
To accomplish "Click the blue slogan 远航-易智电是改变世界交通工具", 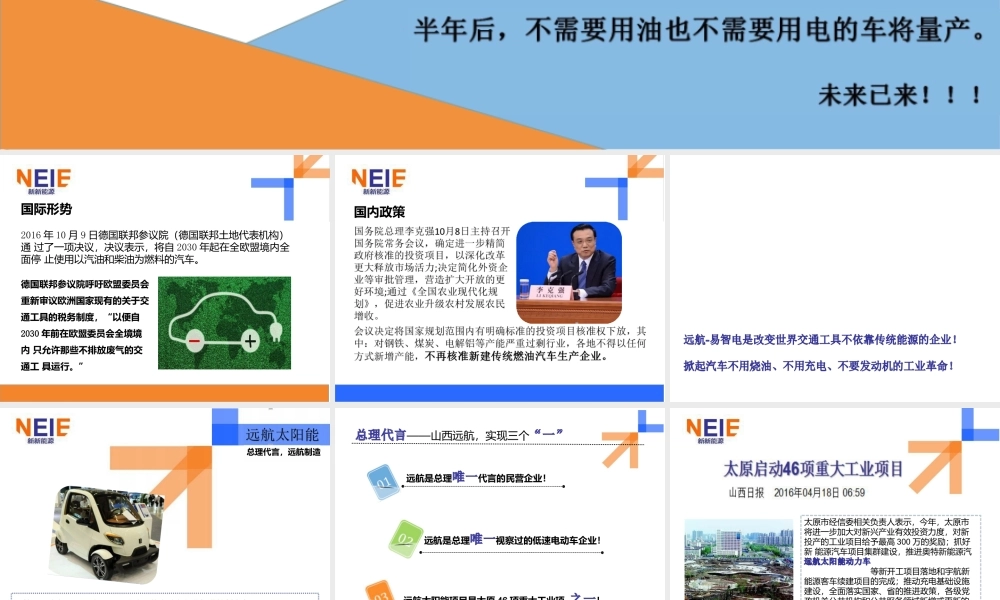I will [x=819, y=341].
